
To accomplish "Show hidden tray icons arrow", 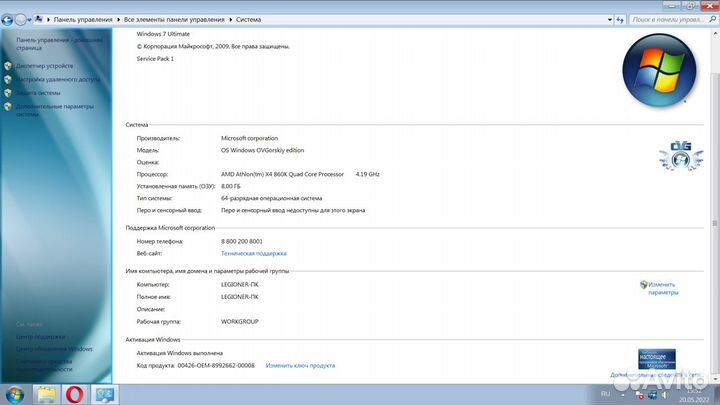I will pos(623,394).
